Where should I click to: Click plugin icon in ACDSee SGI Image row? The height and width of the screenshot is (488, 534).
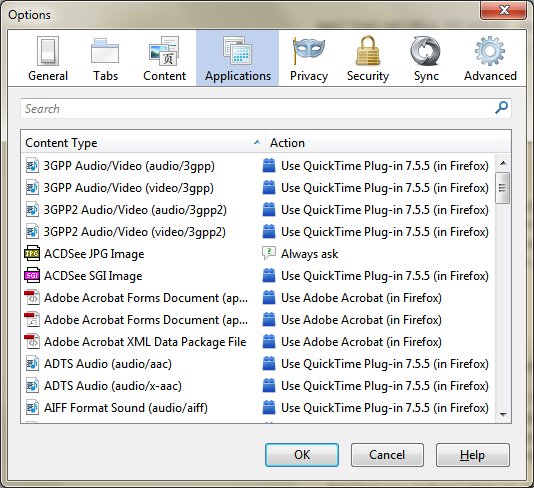click(x=269, y=276)
